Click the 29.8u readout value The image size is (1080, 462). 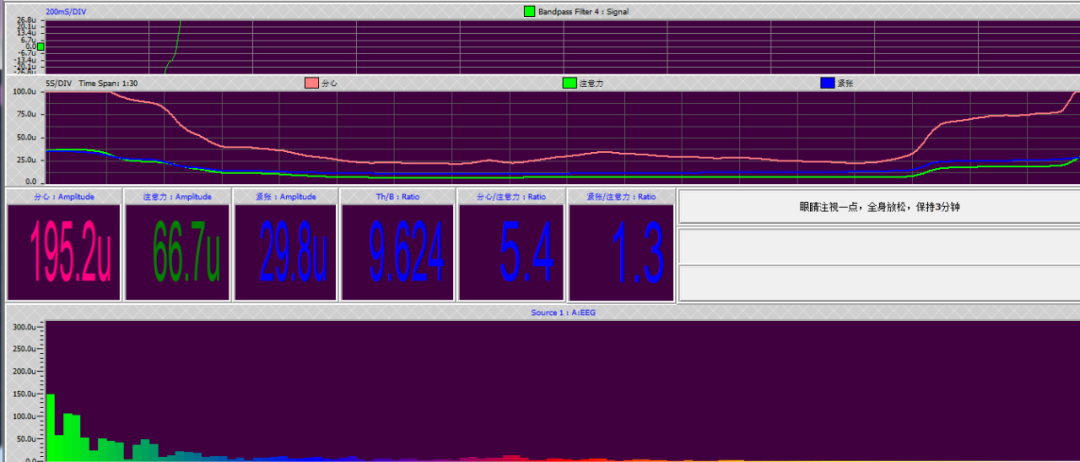coord(293,253)
